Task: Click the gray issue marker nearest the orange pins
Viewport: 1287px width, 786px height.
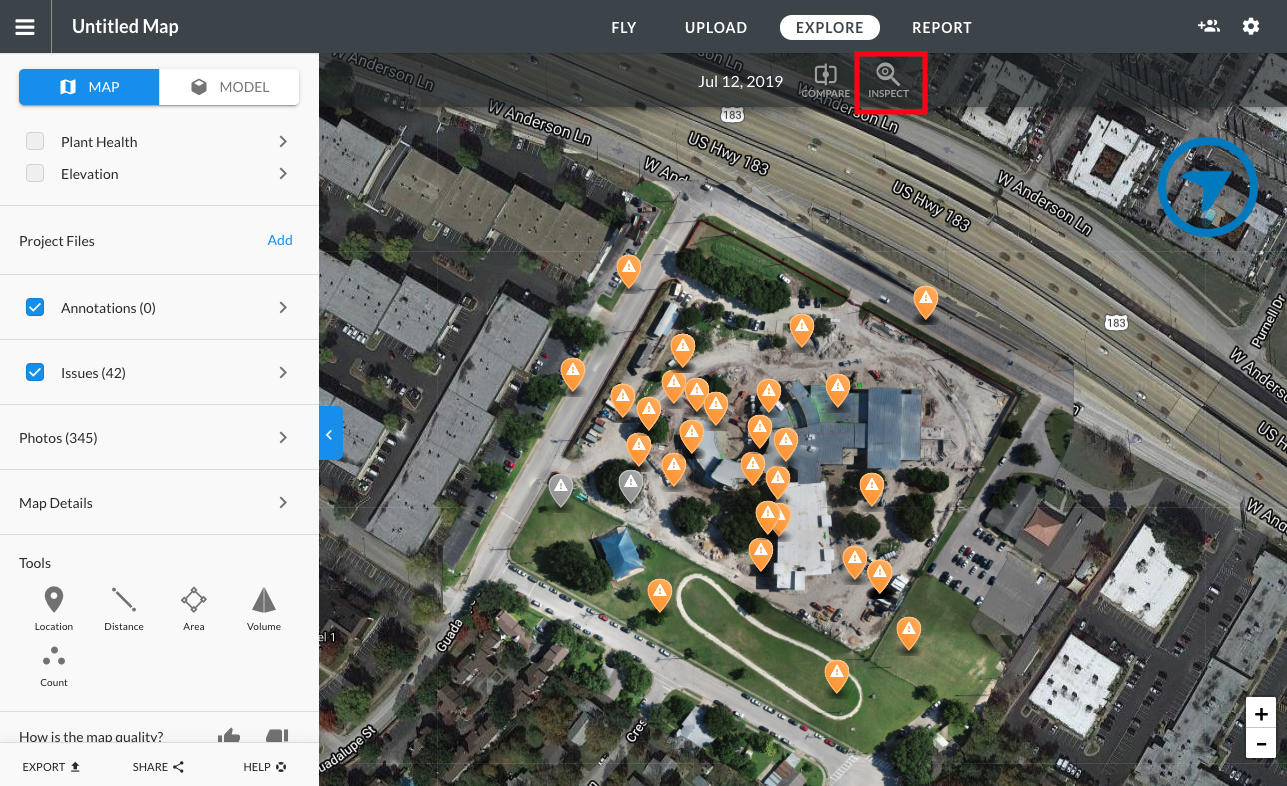Action: tap(630, 486)
